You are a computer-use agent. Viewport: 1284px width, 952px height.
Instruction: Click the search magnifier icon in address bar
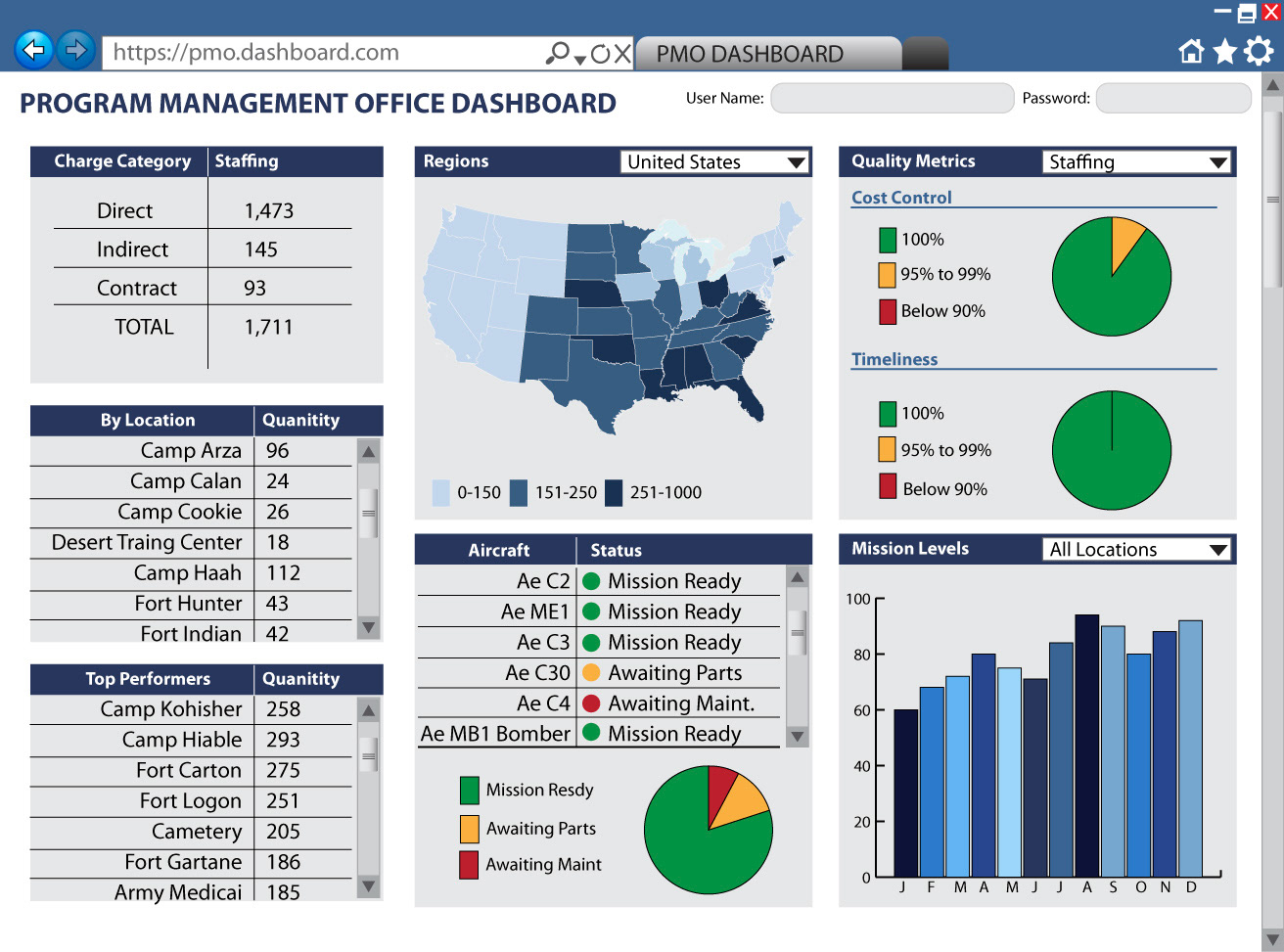tap(557, 53)
